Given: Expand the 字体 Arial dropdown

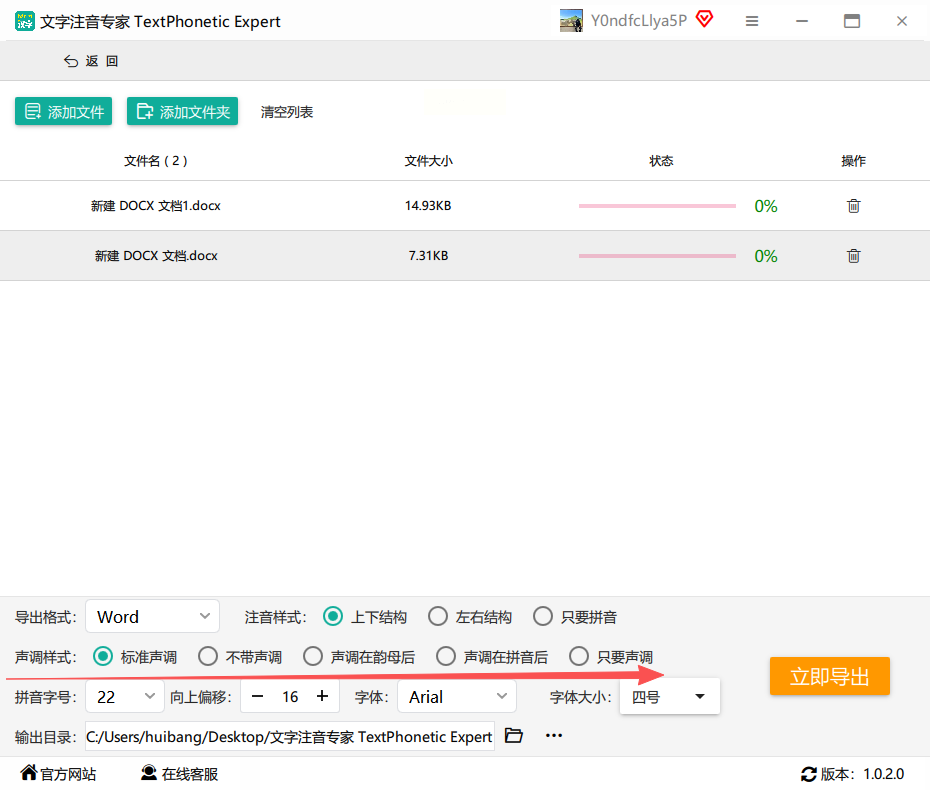Looking at the screenshot, I should tap(457, 697).
